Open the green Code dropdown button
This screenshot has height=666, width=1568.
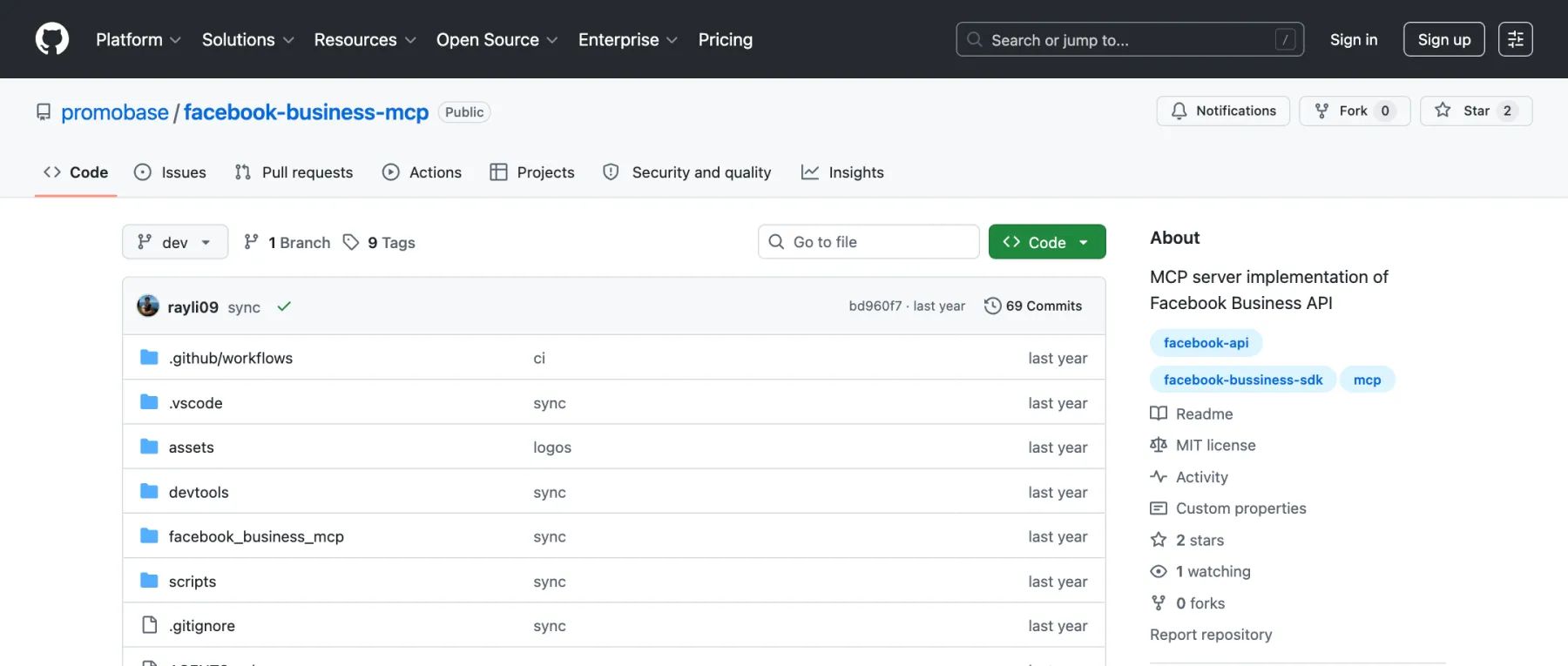(1047, 242)
